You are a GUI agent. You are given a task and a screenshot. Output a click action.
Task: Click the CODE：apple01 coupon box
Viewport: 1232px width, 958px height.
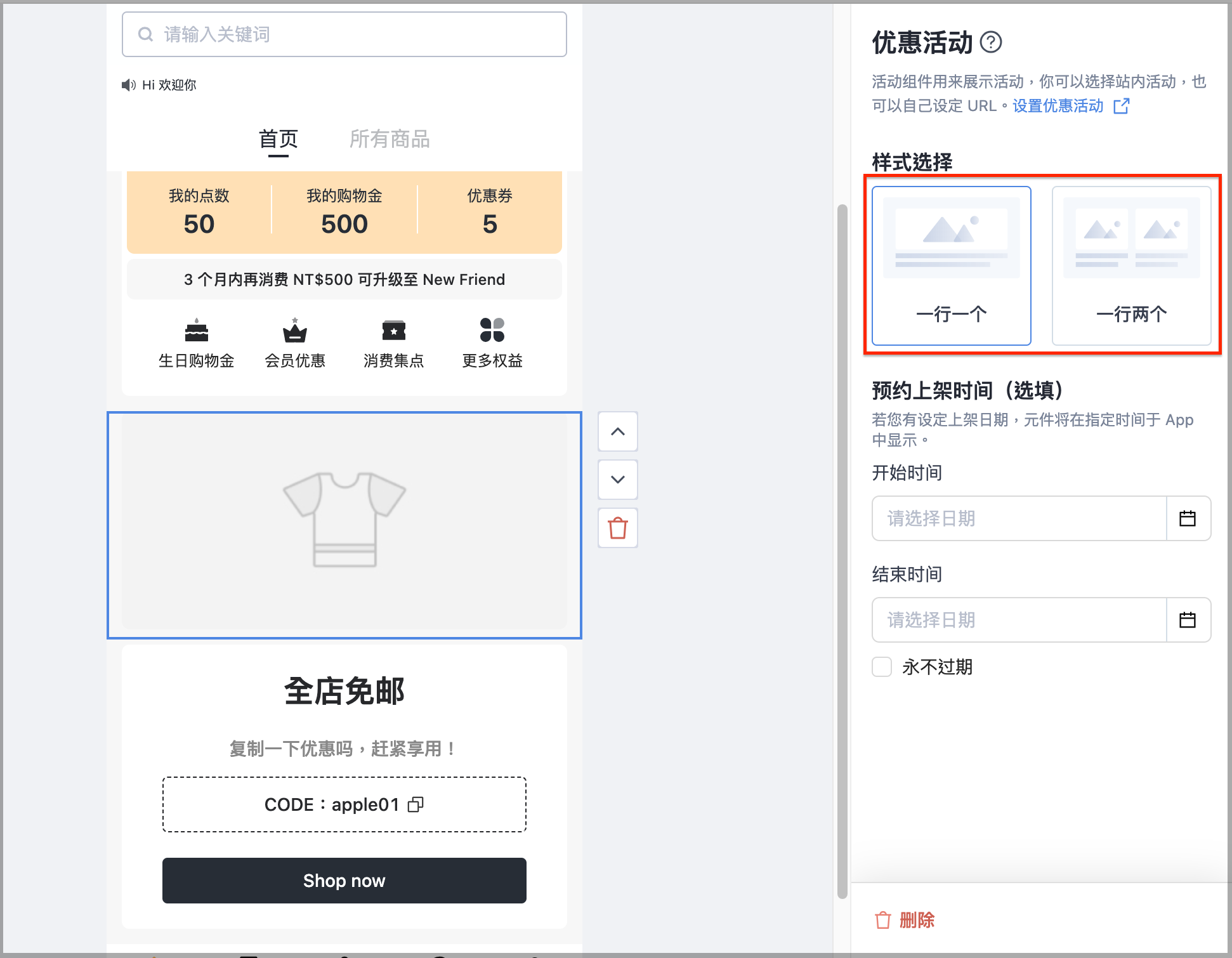[x=344, y=804]
